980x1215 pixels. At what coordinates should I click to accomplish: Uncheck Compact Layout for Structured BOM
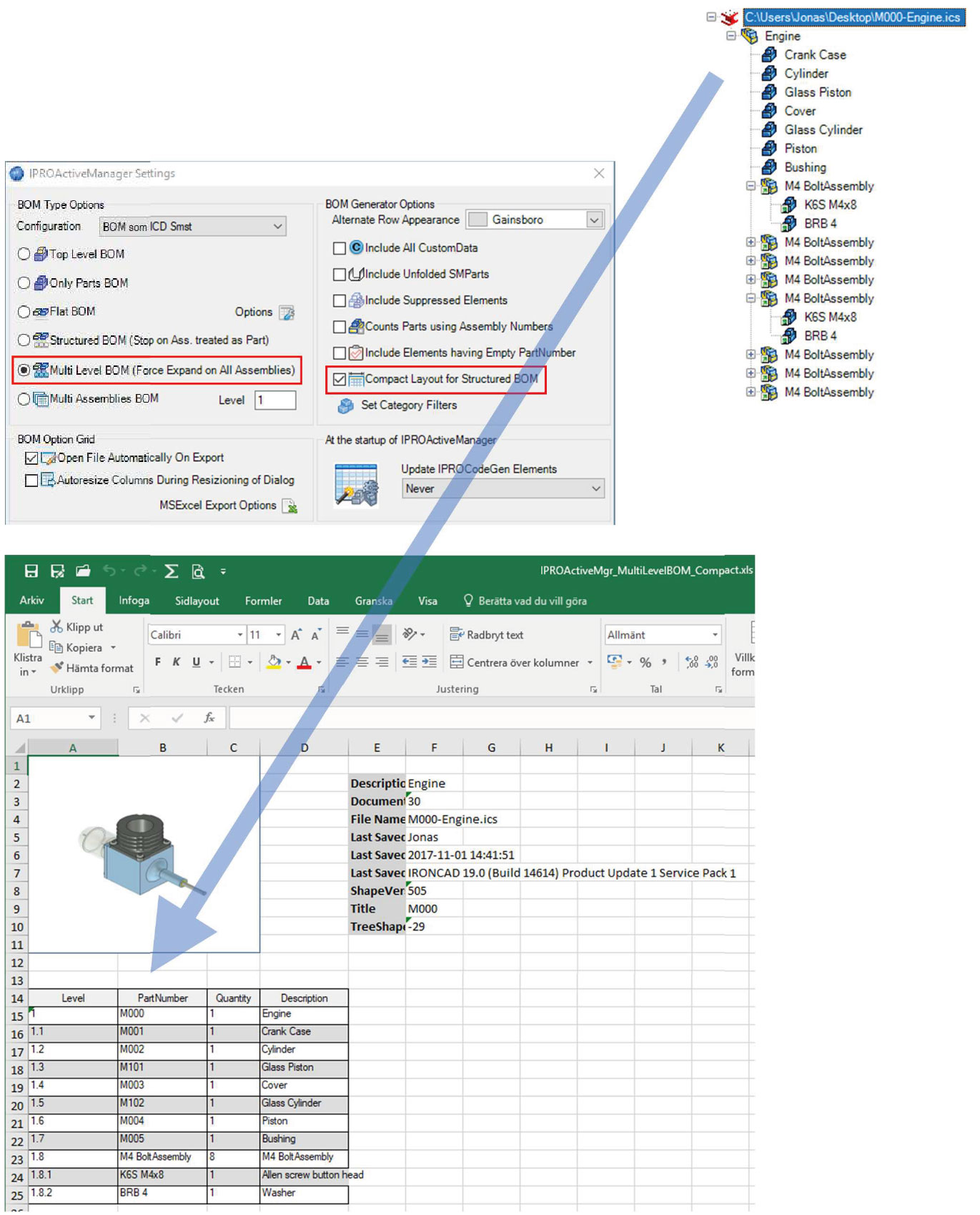(340, 379)
